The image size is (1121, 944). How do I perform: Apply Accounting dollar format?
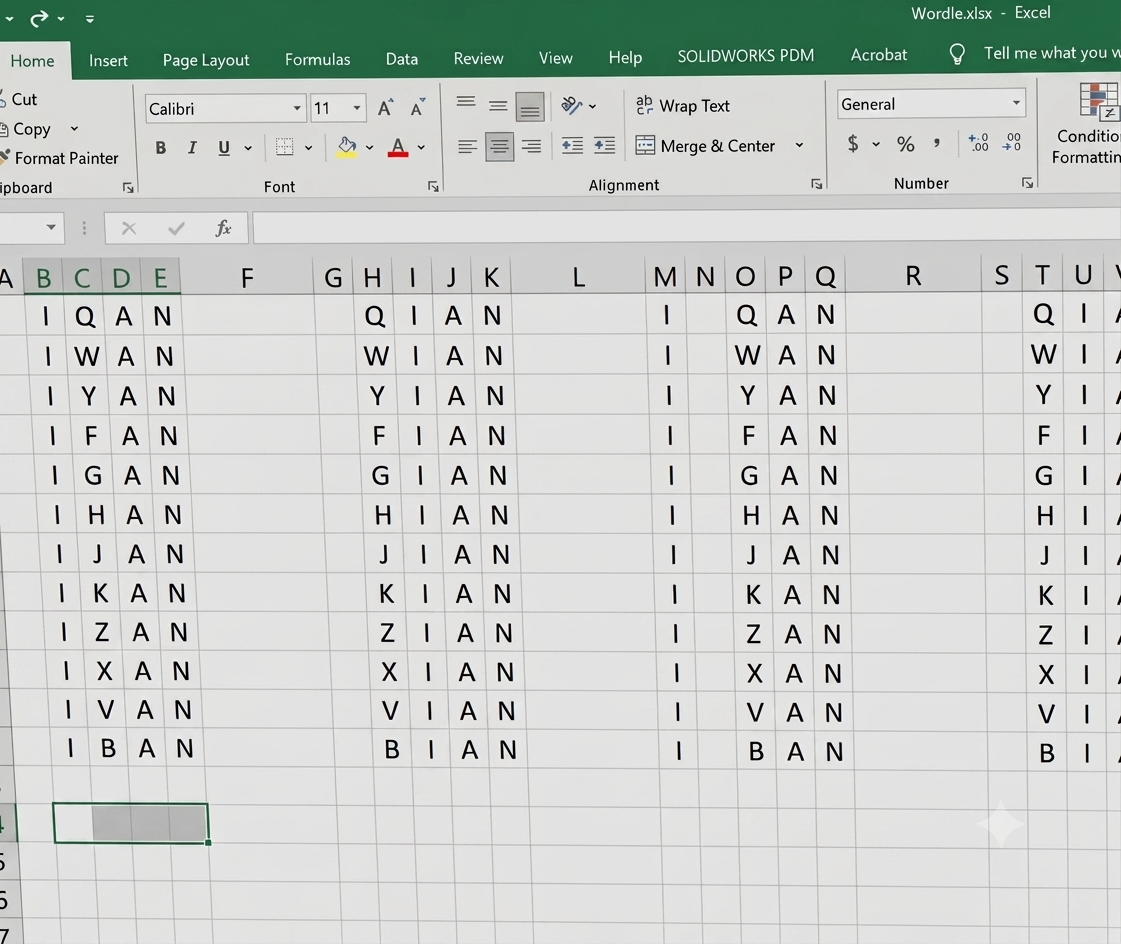click(x=853, y=144)
